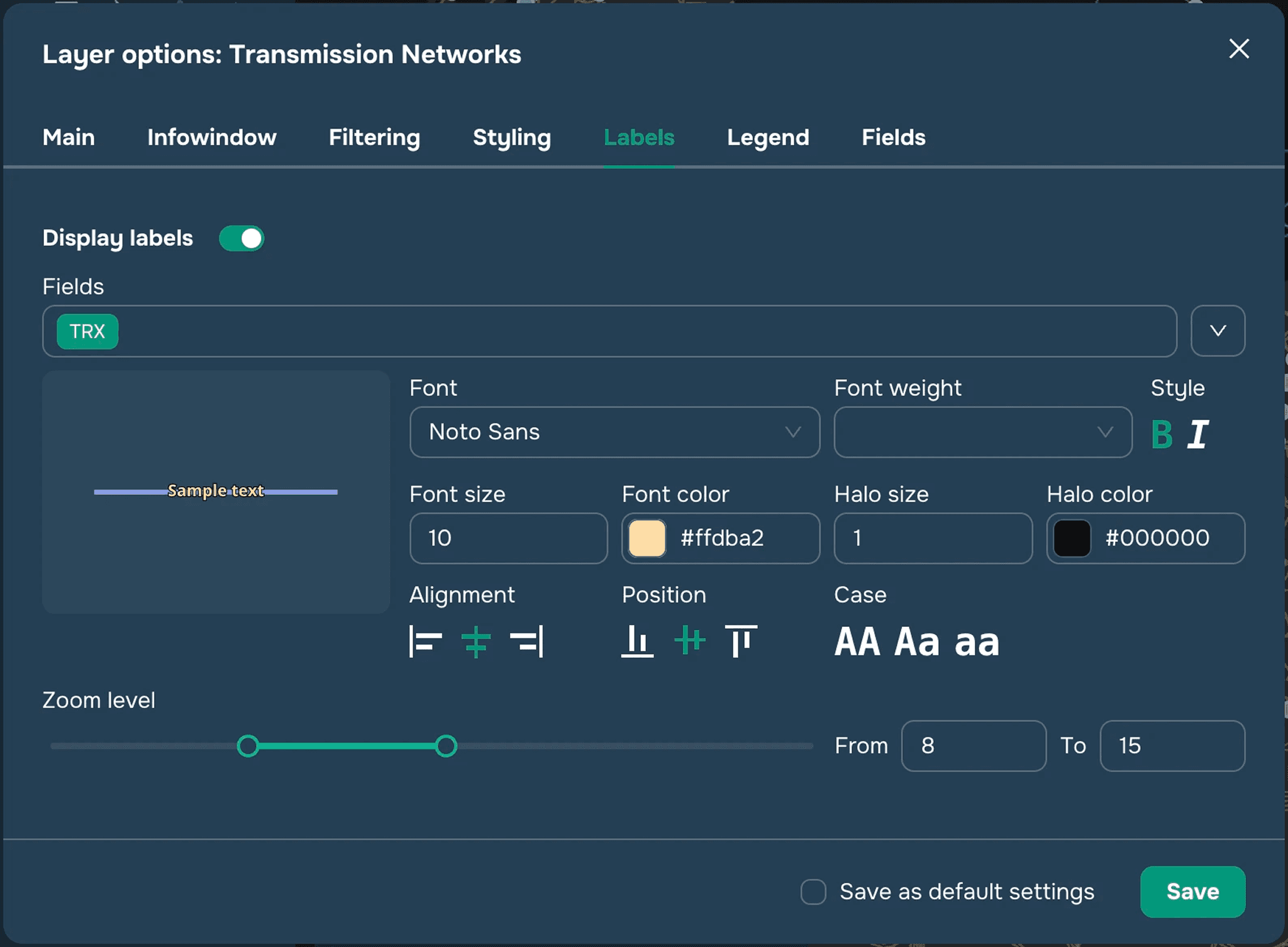The height and width of the screenshot is (947, 1288).
Task: Switch to the Styling tab
Action: [x=512, y=137]
